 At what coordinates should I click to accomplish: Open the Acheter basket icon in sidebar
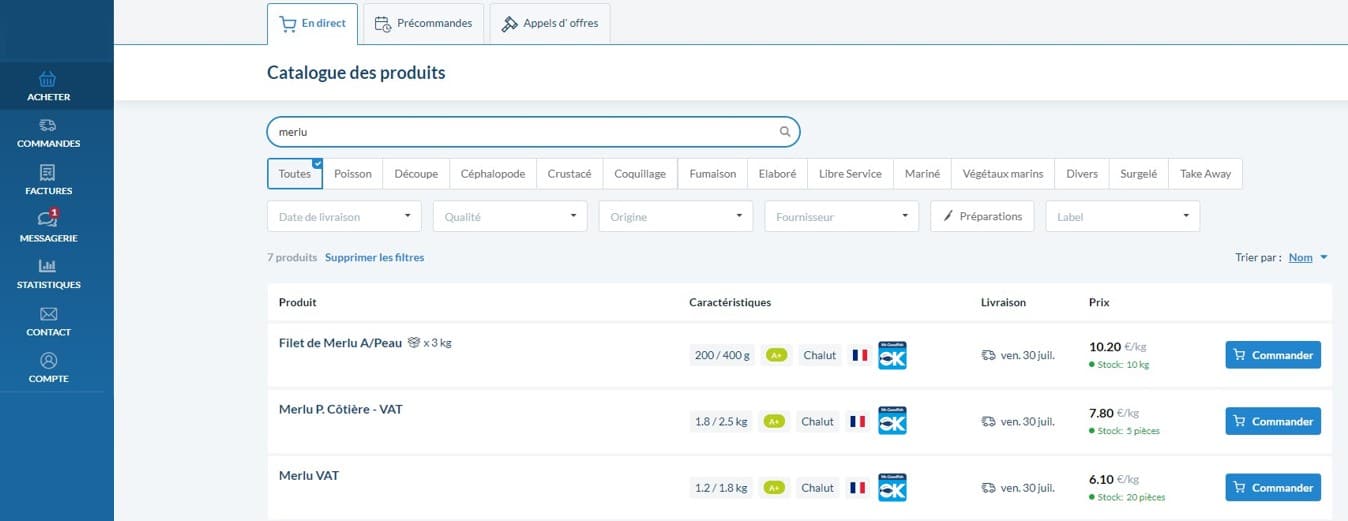[x=48, y=79]
